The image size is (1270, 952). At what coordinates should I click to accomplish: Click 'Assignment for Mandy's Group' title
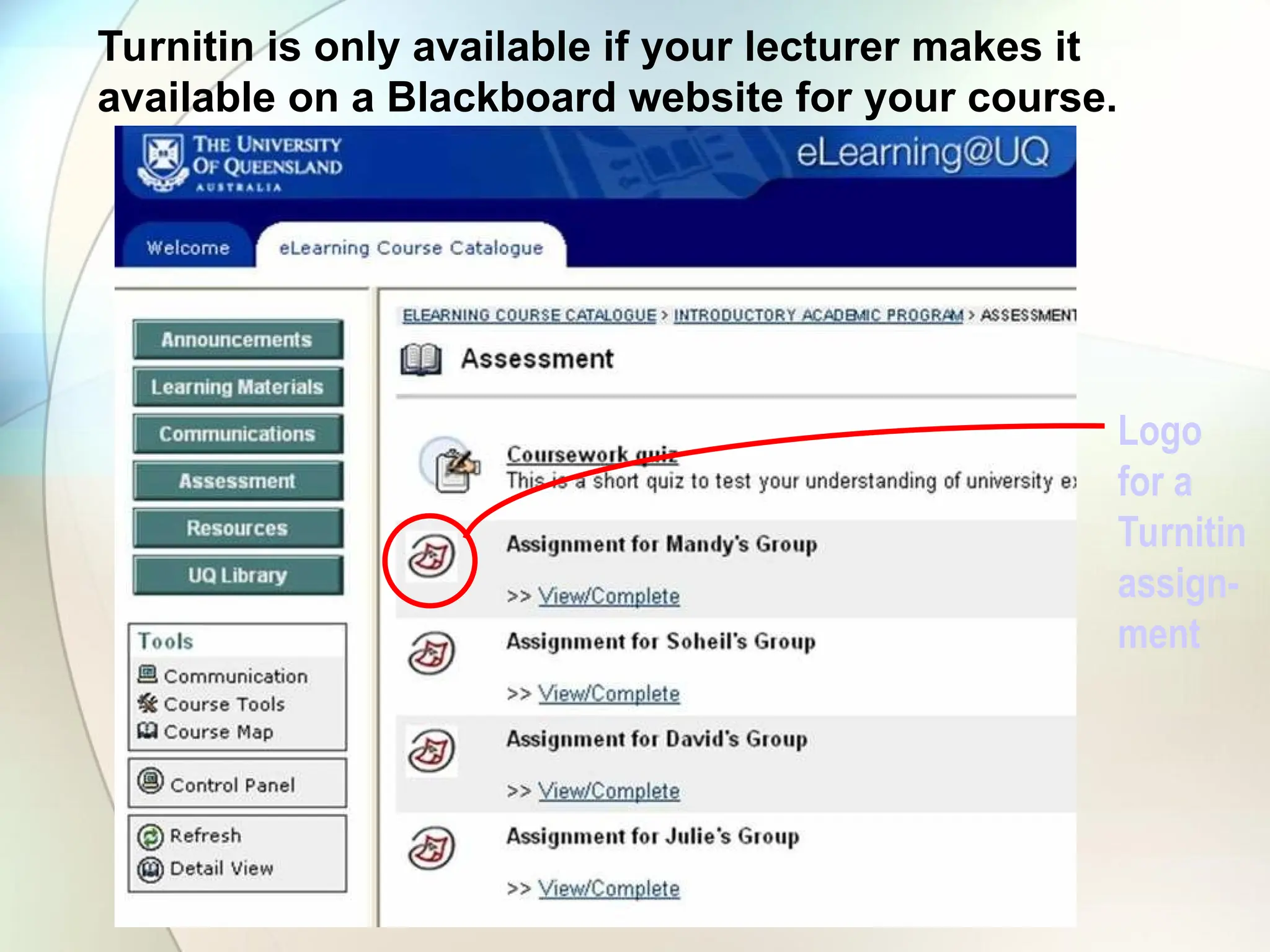pos(662,545)
